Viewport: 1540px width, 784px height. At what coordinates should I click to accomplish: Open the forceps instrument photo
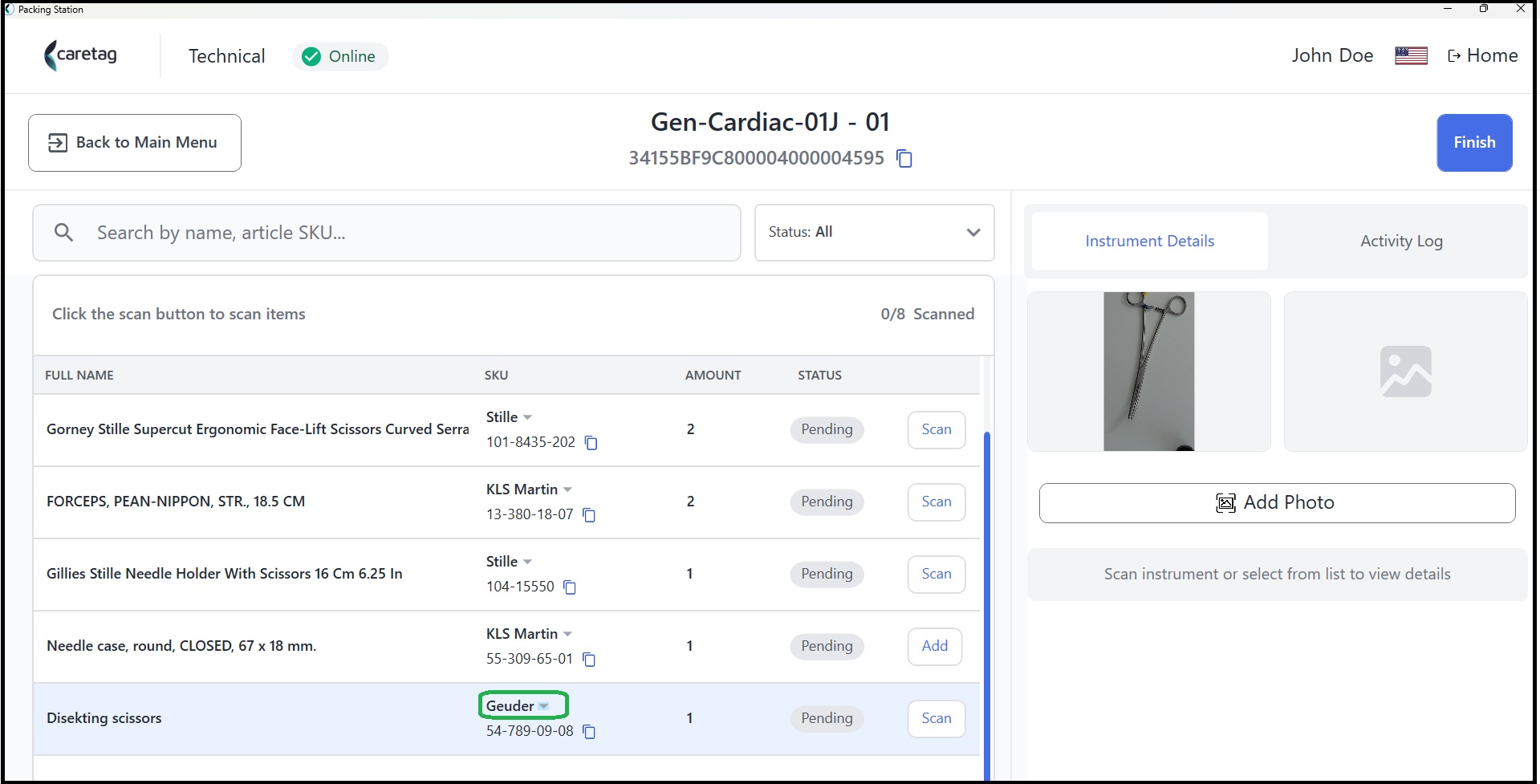click(x=1148, y=372)
